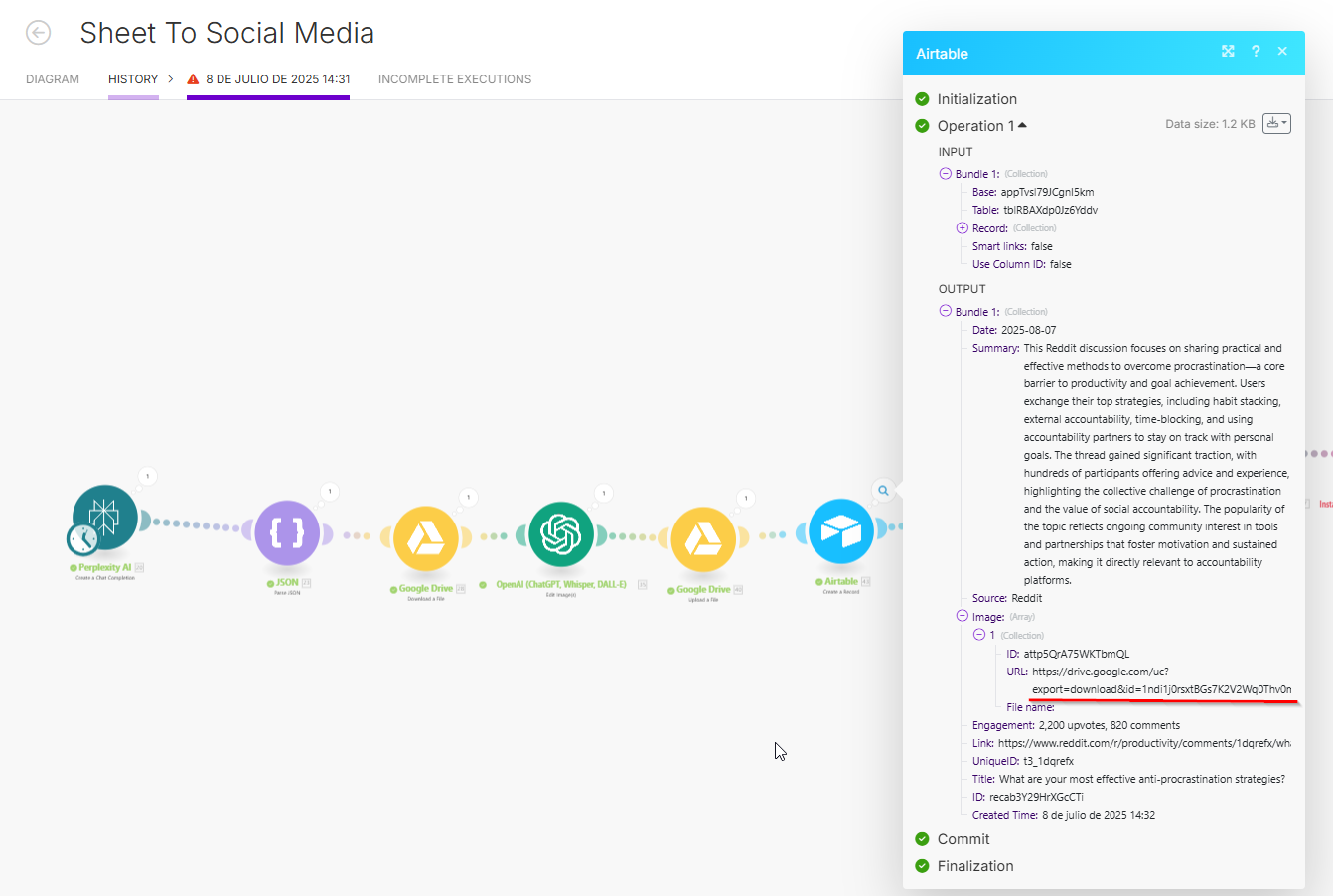
Task: Click the Smart links false value
Action: point(1042,246)
